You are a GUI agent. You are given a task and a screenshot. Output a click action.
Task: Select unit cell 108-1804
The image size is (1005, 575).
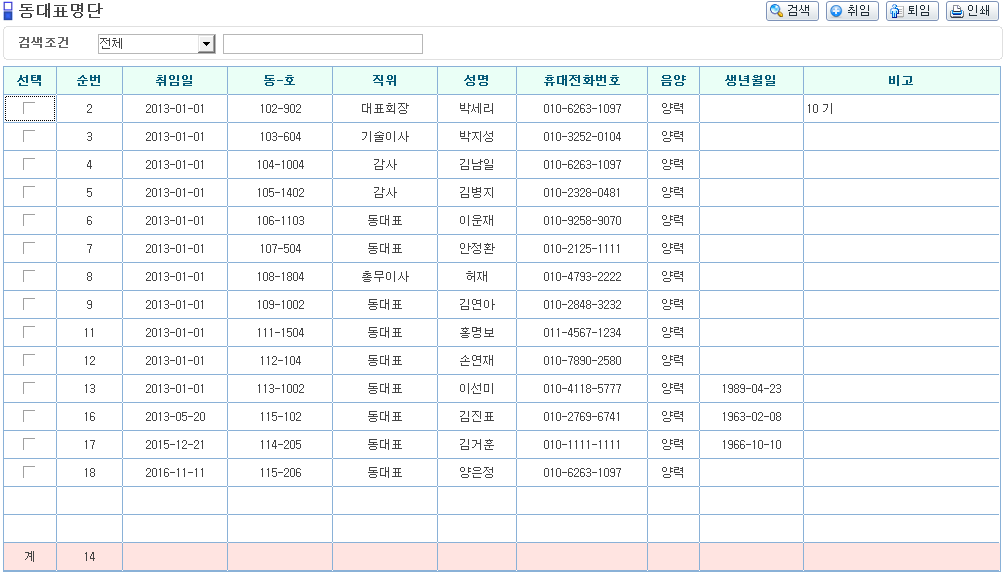(x=280, y=276)
